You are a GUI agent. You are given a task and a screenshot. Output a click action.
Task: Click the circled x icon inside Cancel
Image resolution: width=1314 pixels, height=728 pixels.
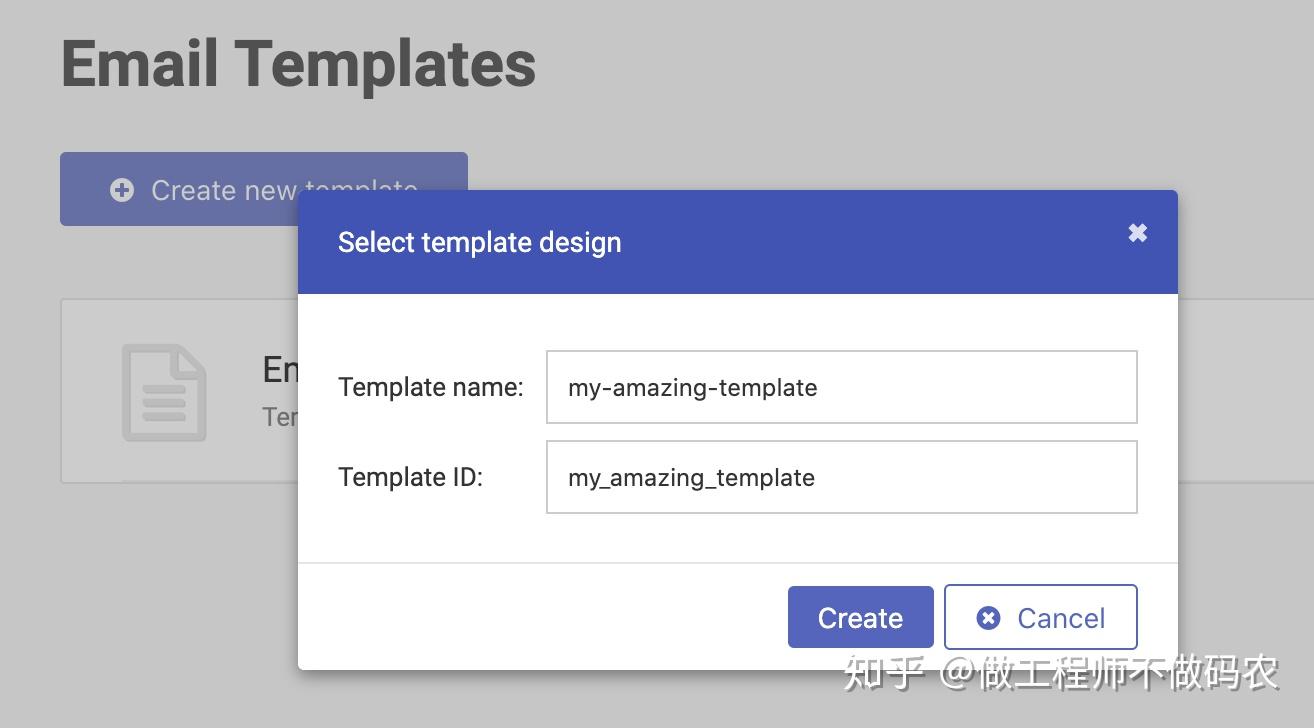pos(988,618)
